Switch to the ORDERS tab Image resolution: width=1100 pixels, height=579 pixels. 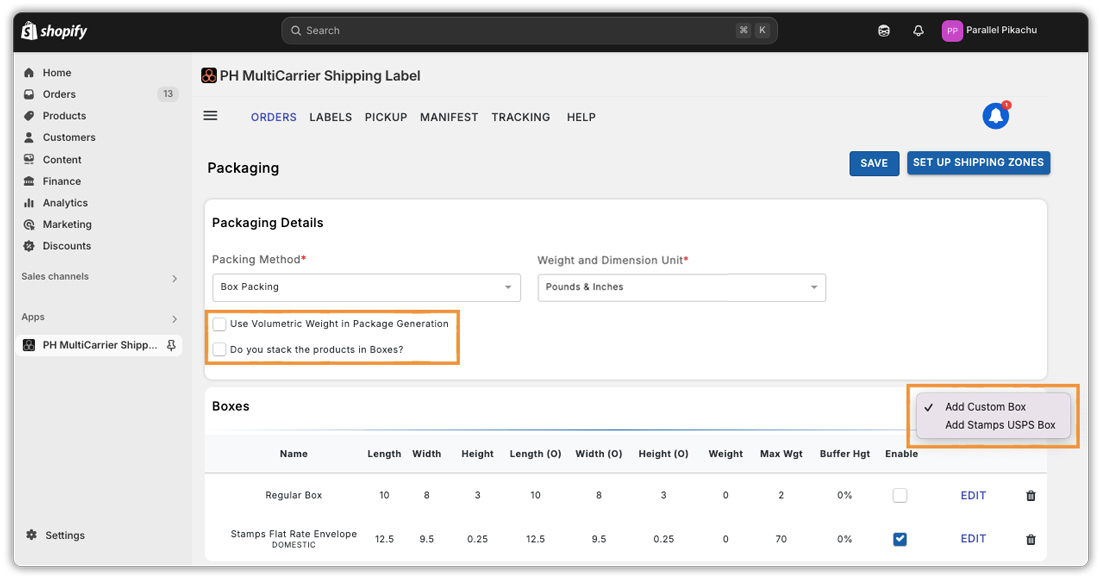274,117
